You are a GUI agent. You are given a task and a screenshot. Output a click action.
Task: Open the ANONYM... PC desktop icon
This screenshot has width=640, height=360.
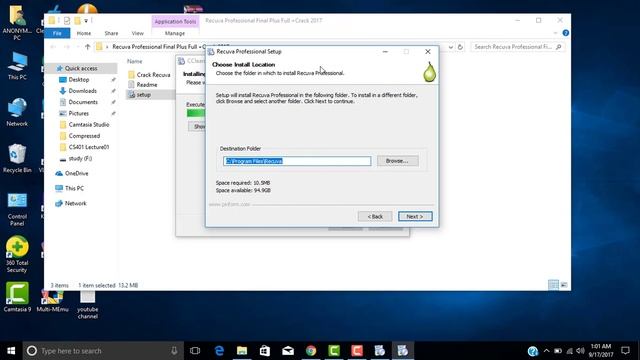point(17,22)
